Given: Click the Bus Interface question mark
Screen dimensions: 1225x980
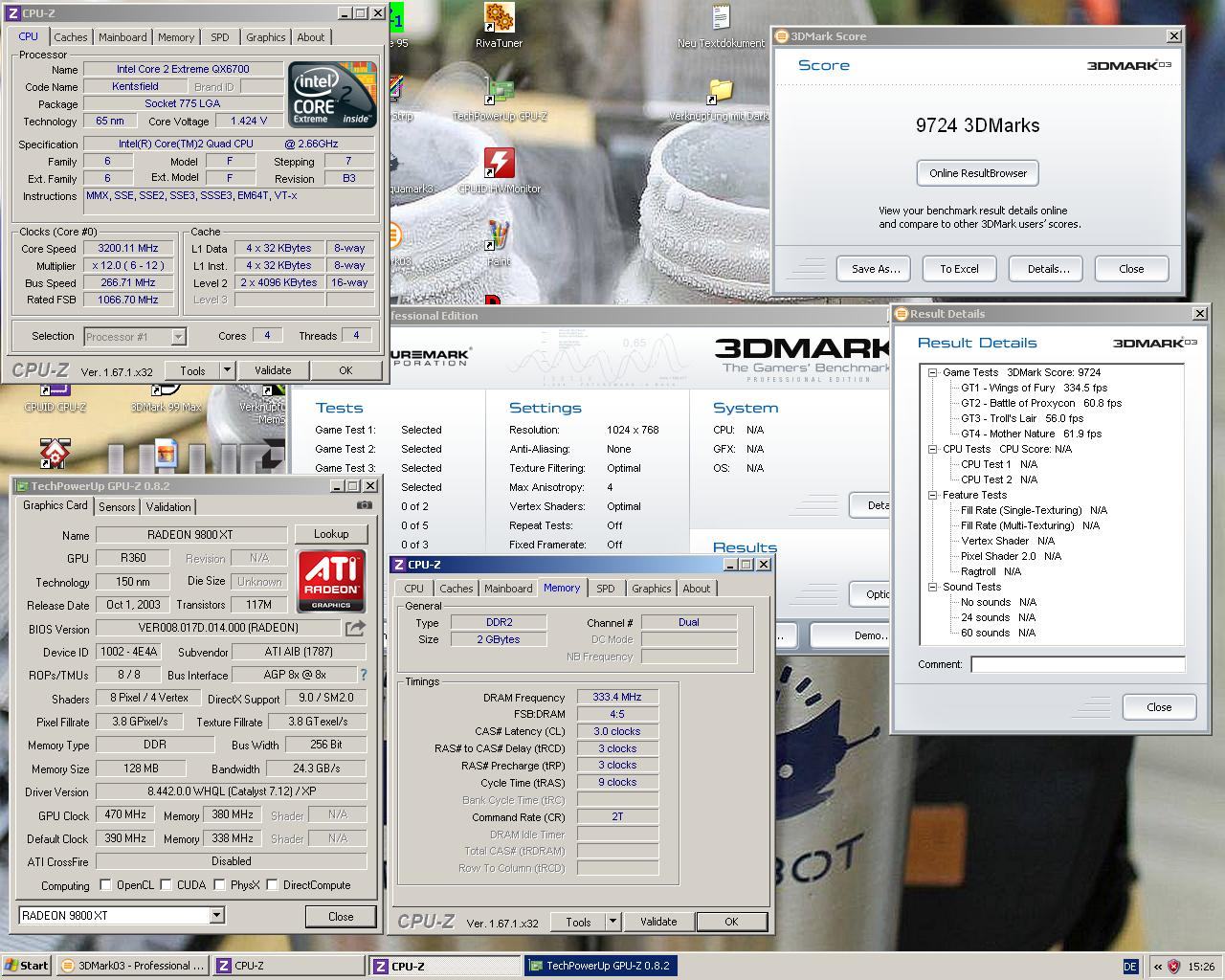Looking at the screenshot, I should 363,675.
